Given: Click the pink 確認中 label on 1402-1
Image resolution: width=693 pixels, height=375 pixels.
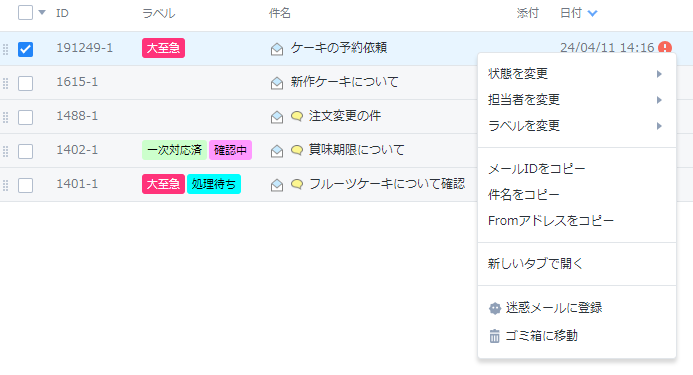Looking at the screenshot, I should pyautogui.click(x=230, y=150).
